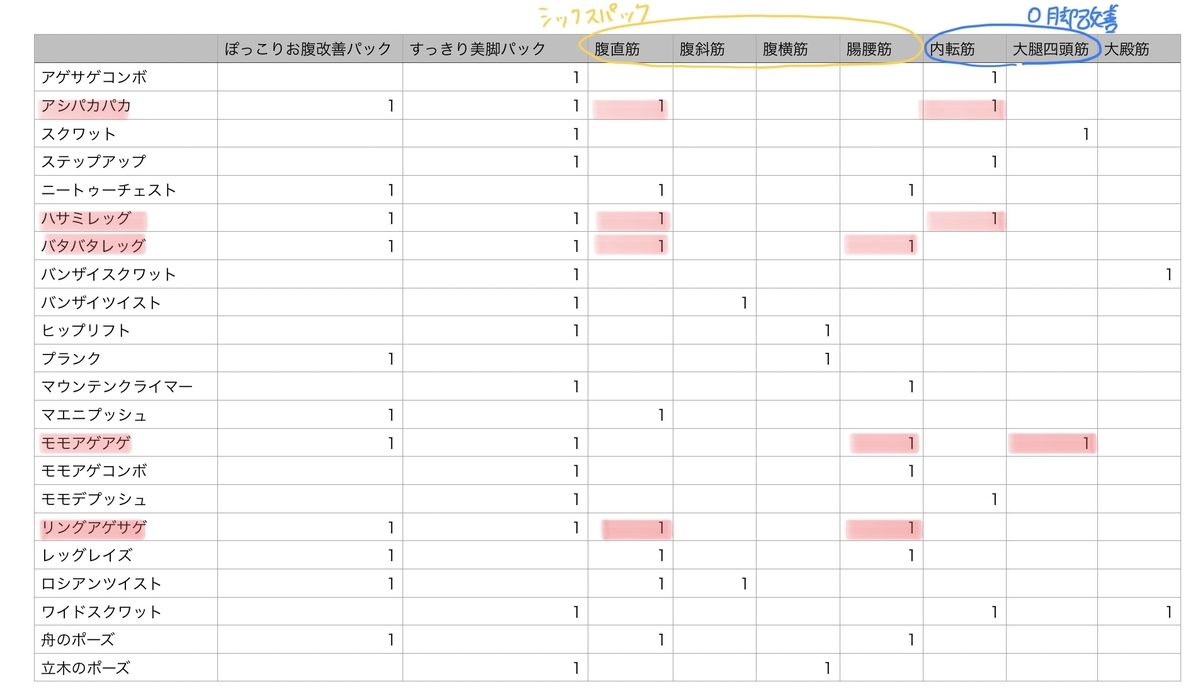Click モモアゲアゲ row's highlighted 1 under 腸腰筋
1200x694 pixels.
(x=911, y=442)
